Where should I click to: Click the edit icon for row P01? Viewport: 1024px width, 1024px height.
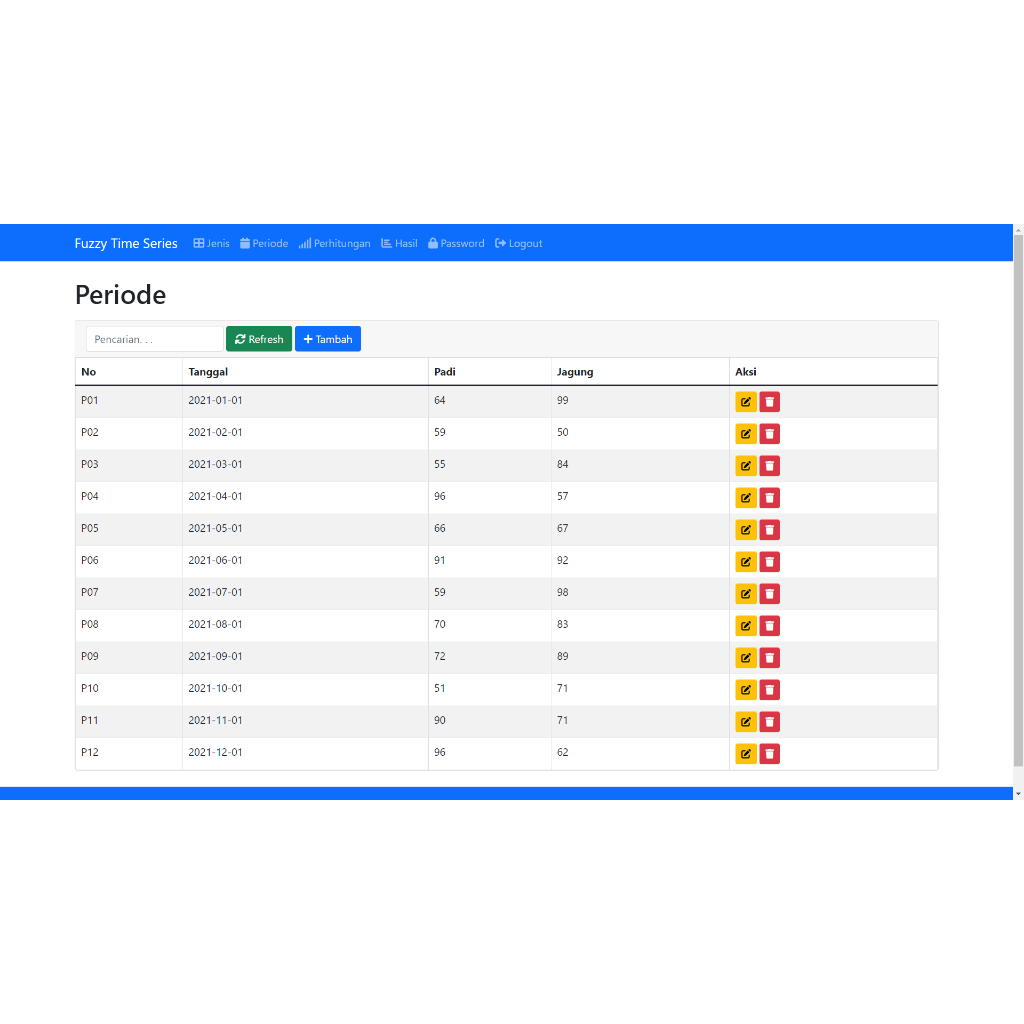pos(745,402)
